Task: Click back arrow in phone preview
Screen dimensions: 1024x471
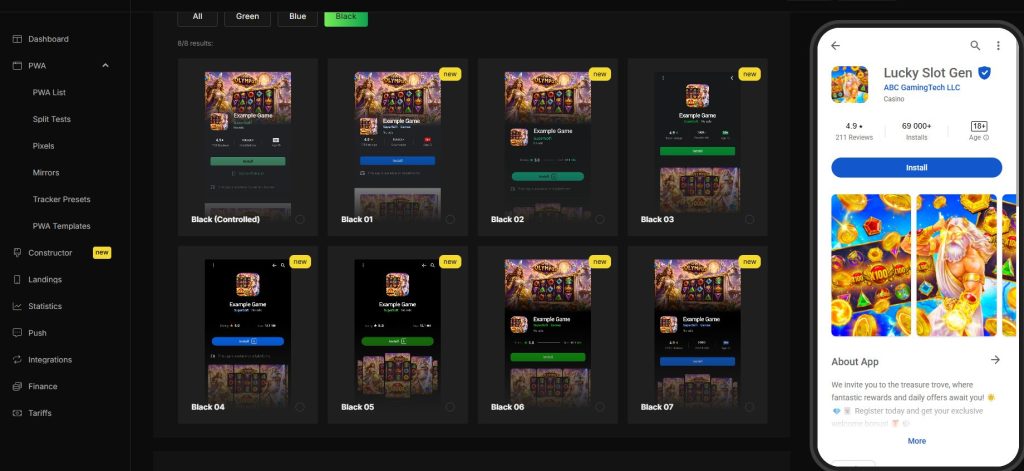Action: pos(835,46)
